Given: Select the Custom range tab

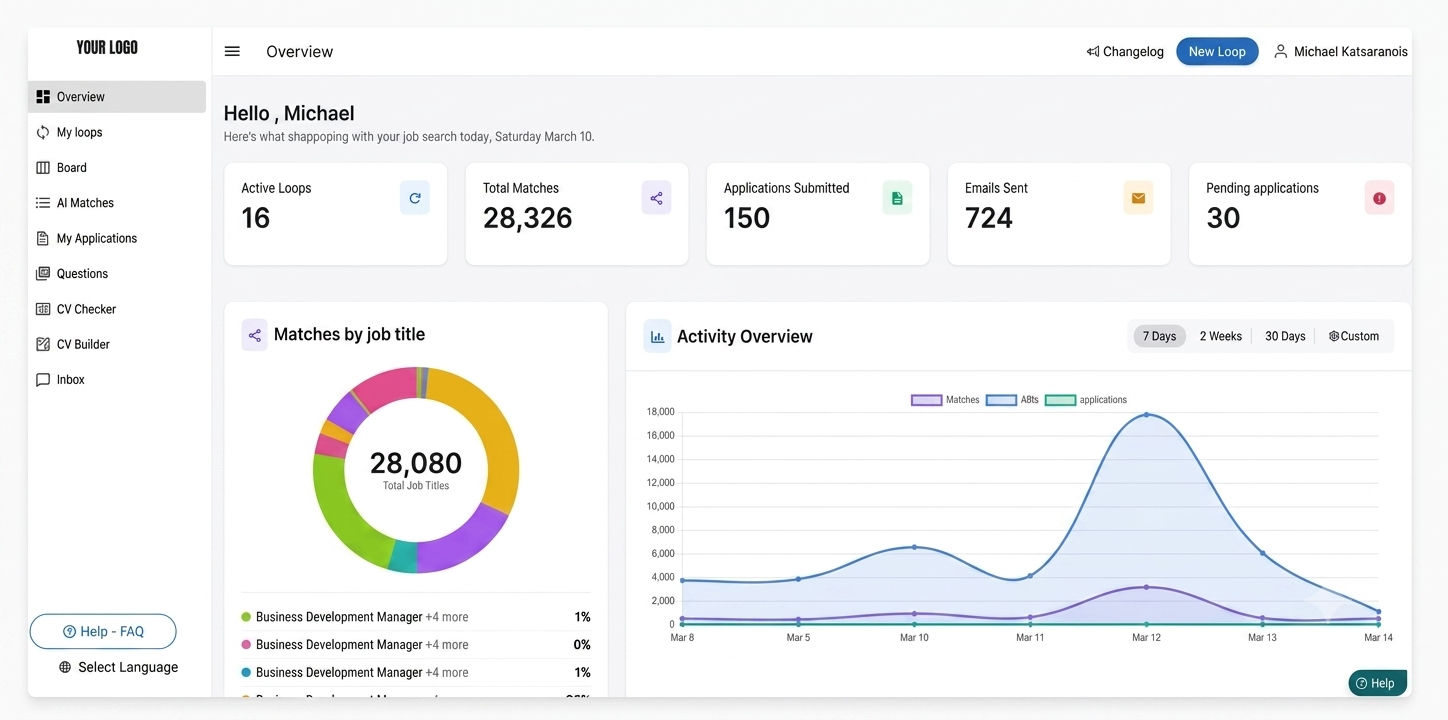Looking at the screenshot, I should [1354, 336].
